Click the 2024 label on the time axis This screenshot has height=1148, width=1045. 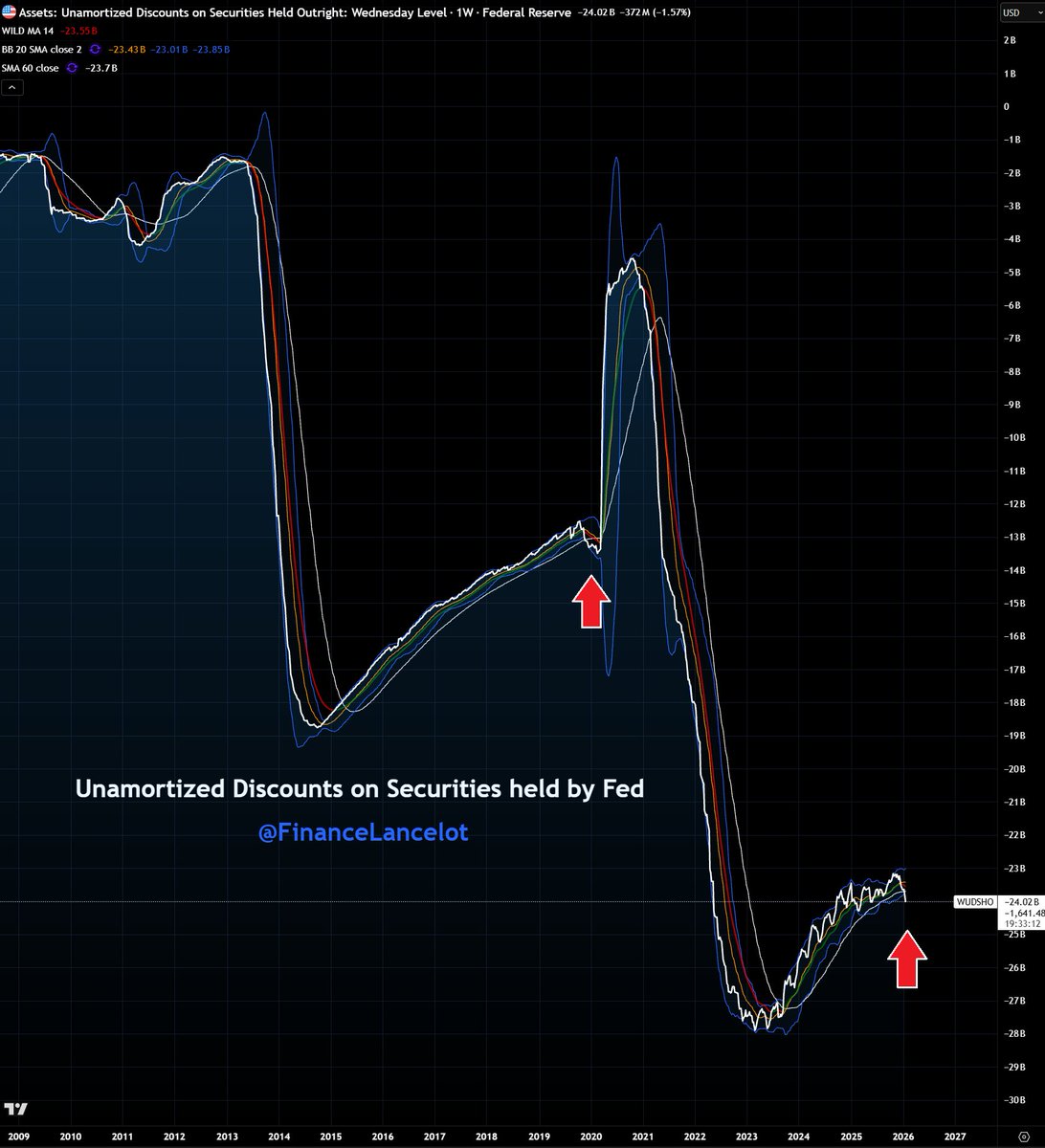click(800, 1137)
